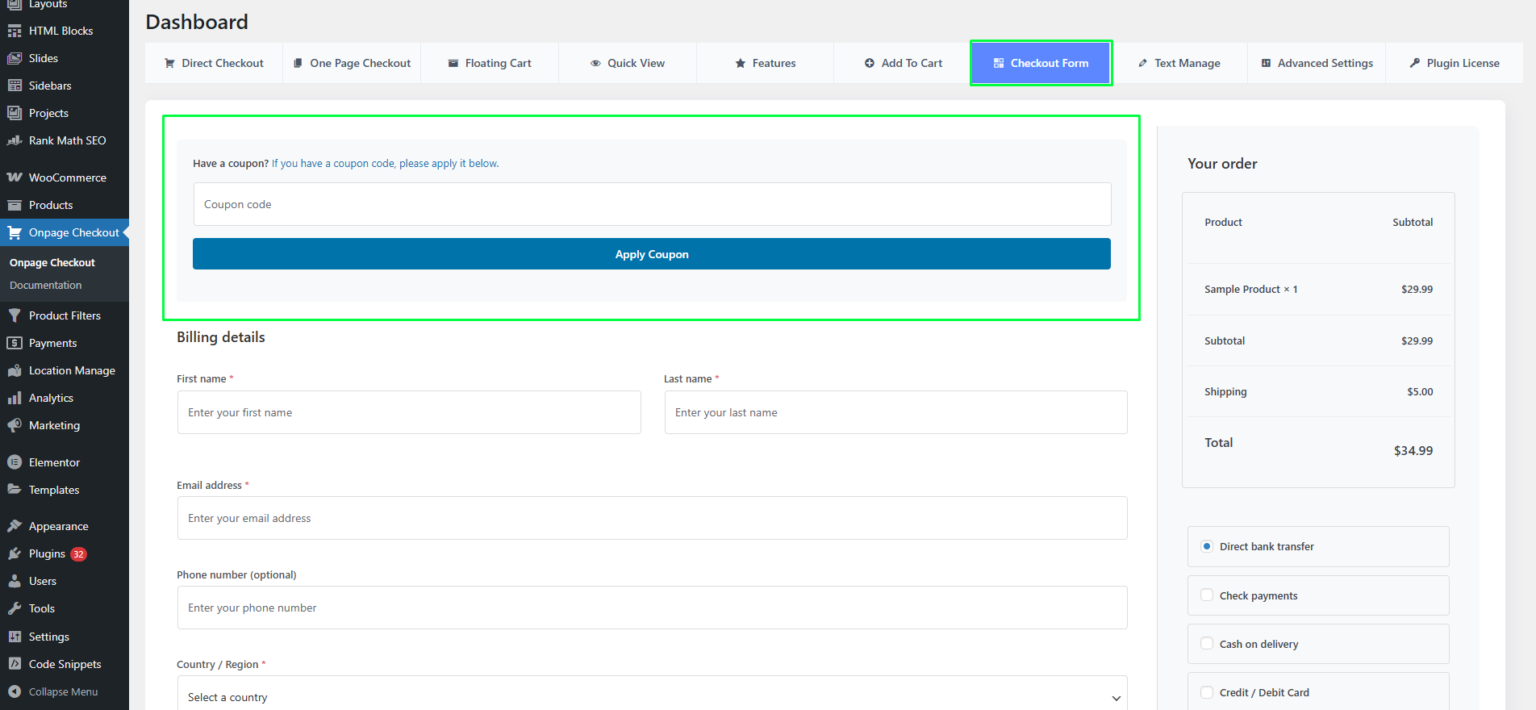Select Cash on delivery payment option

pyautogui.click(x=1207, y=644)
